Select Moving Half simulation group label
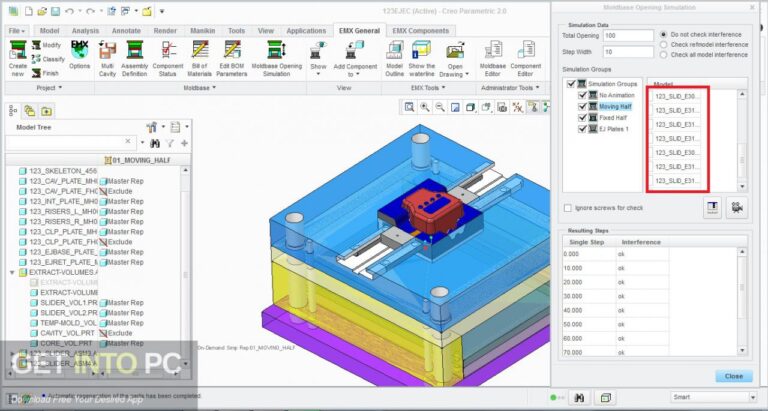 coord(615,106)
